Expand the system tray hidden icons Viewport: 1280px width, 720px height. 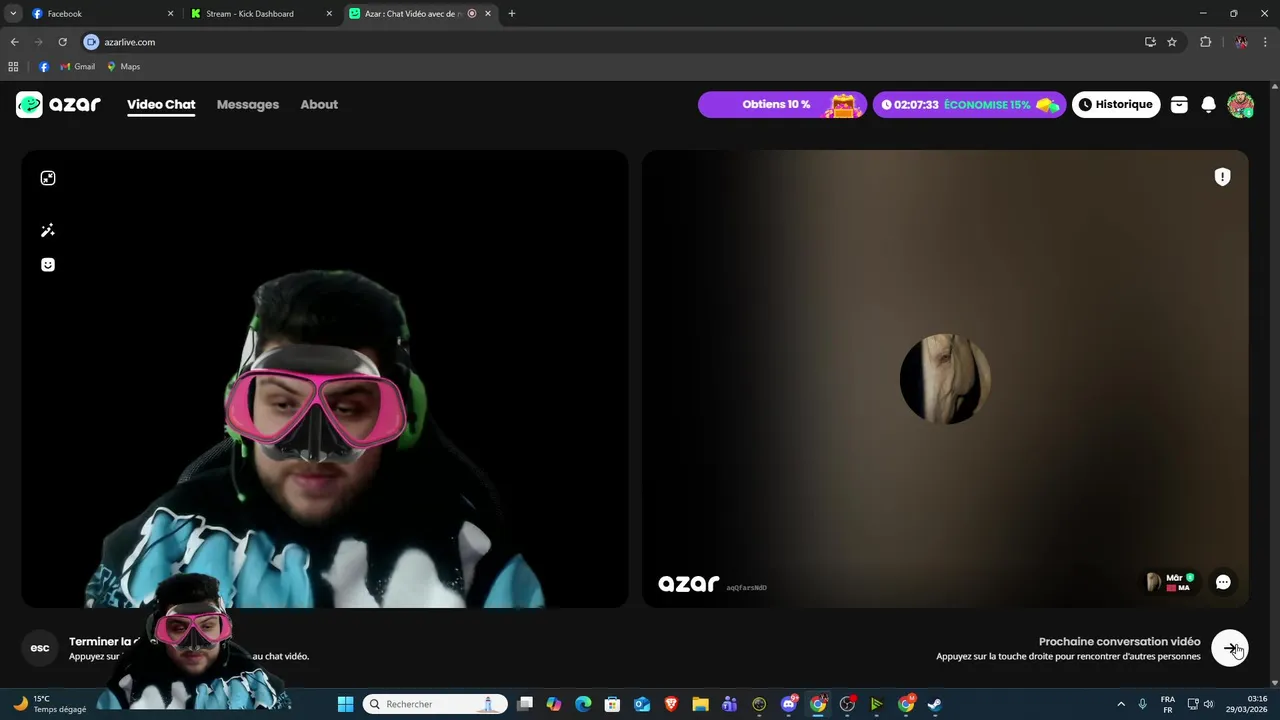pyautogui.click(x=1120, y=704)
